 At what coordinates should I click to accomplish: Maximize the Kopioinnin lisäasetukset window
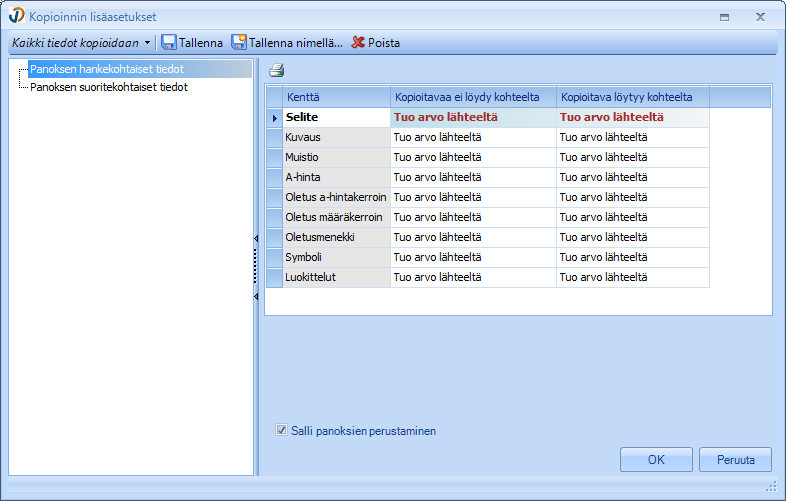pos(724,17)
